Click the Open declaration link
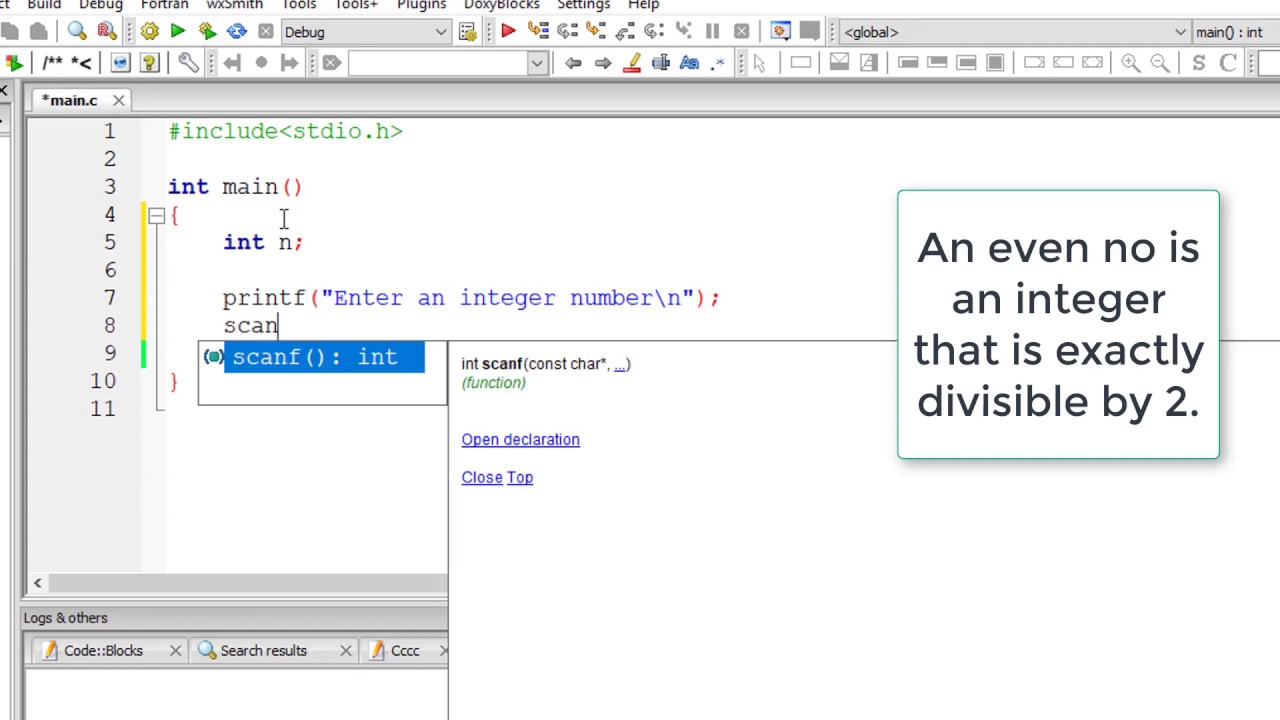This screenshot has width=1280, height=720. 520,439
